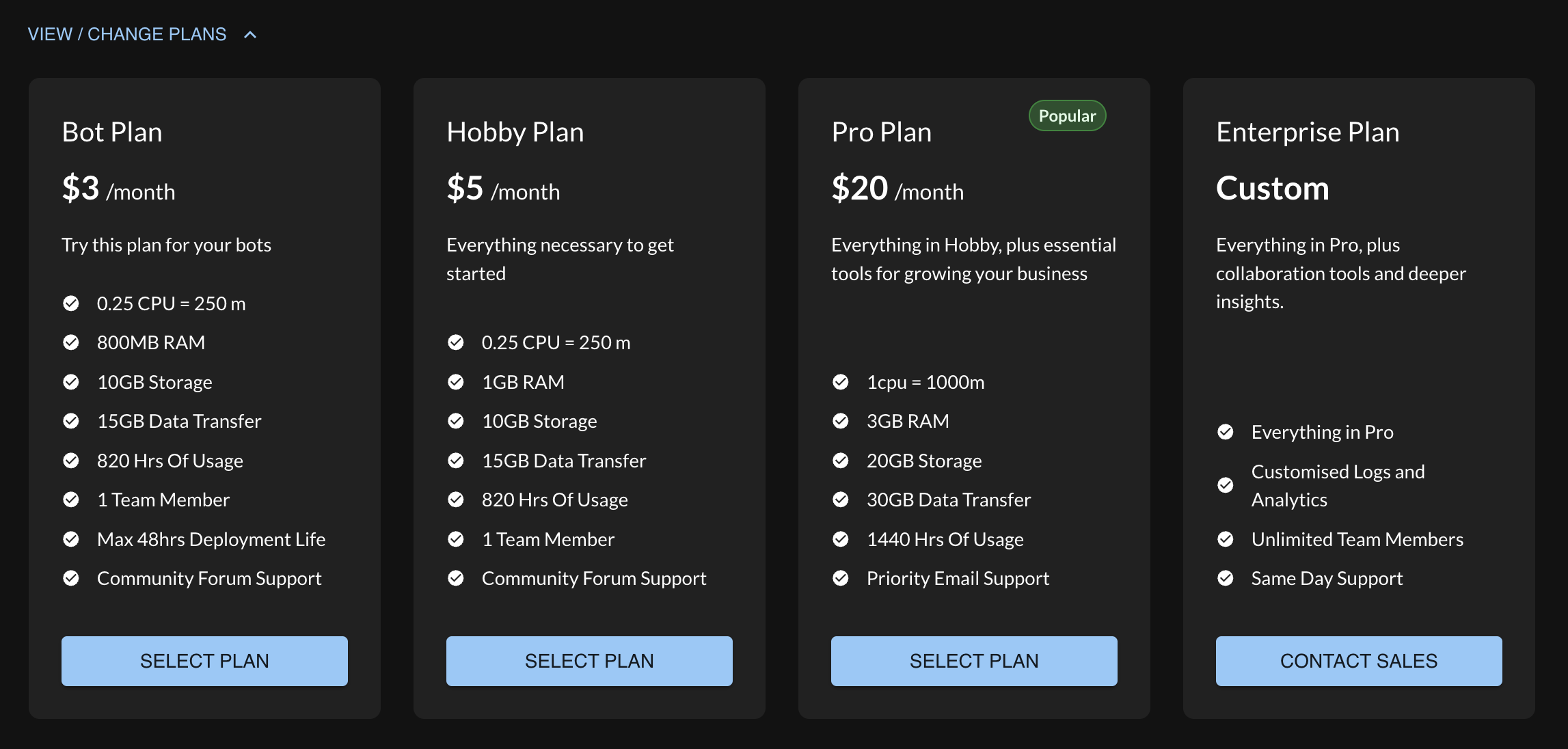Collapse the View / Change Plans chevron
The width and height of the screenshot is (1568, 749).
tap(250, 35)
